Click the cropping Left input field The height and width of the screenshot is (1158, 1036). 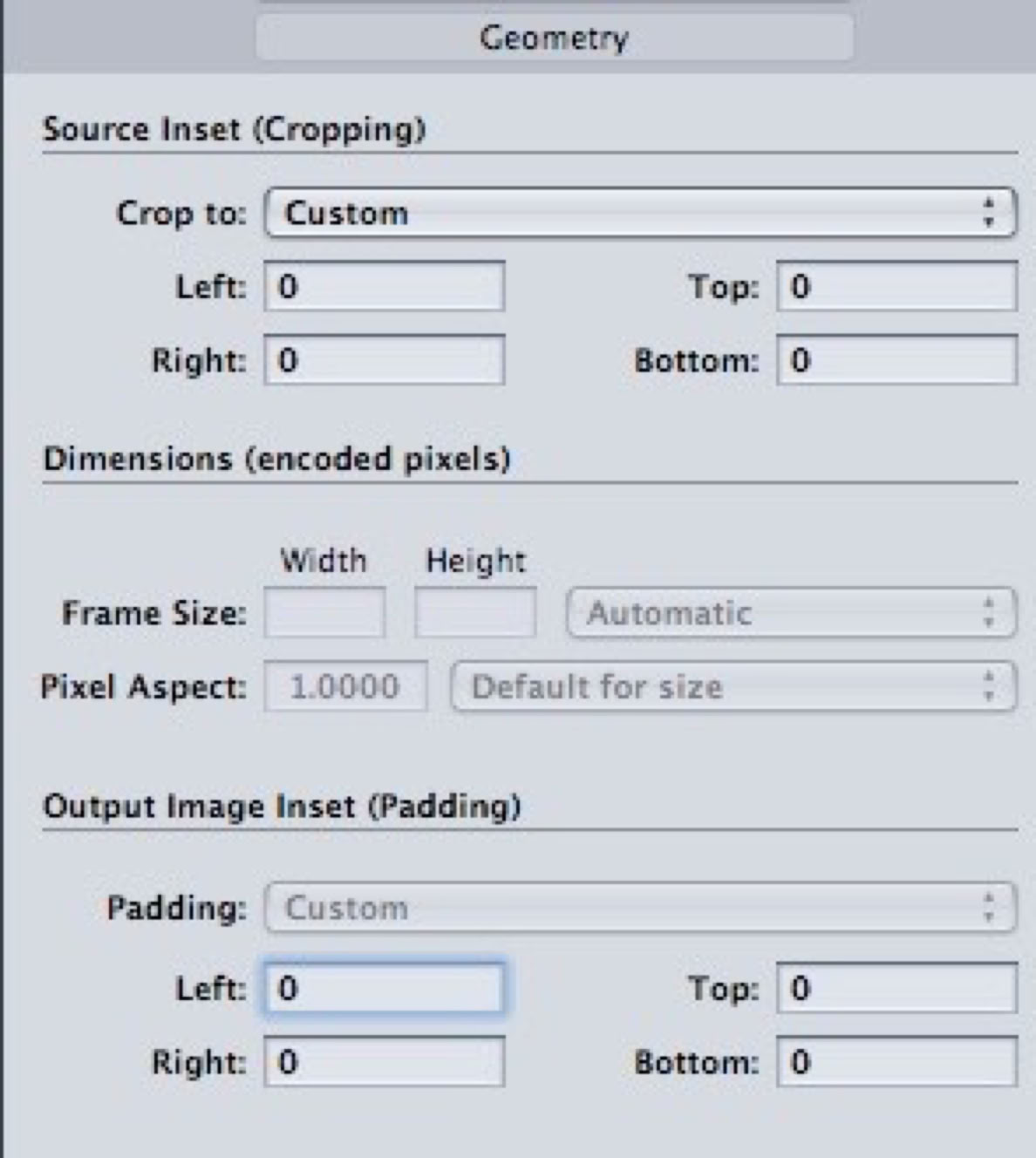coord(385,287)
